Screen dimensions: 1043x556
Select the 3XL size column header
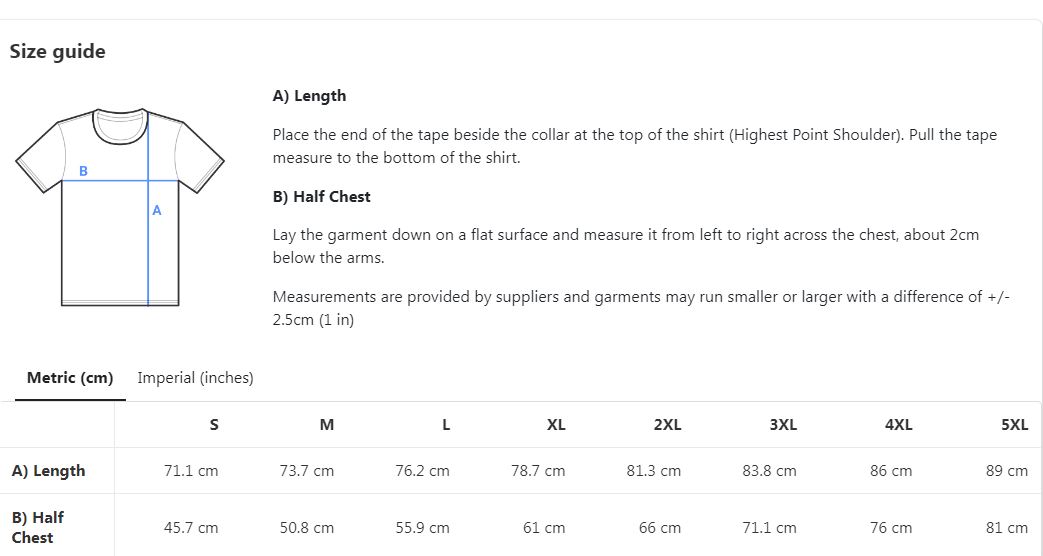pyautogui.click(x=784, y=424)
